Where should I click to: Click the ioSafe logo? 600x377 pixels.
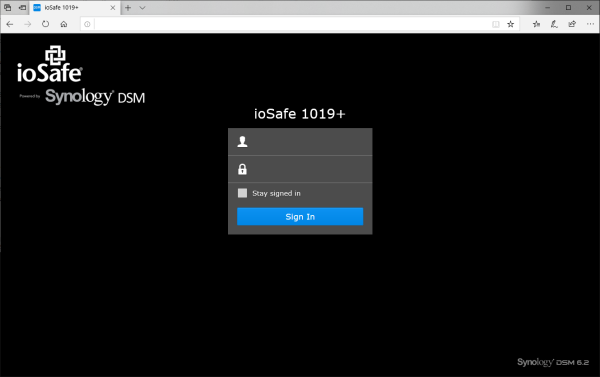pyautogui.click(x=50, y=64)
